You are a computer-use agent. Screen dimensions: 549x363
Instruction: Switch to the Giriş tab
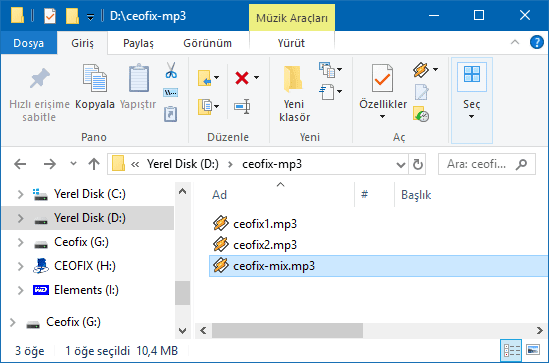tap(82, 43)
